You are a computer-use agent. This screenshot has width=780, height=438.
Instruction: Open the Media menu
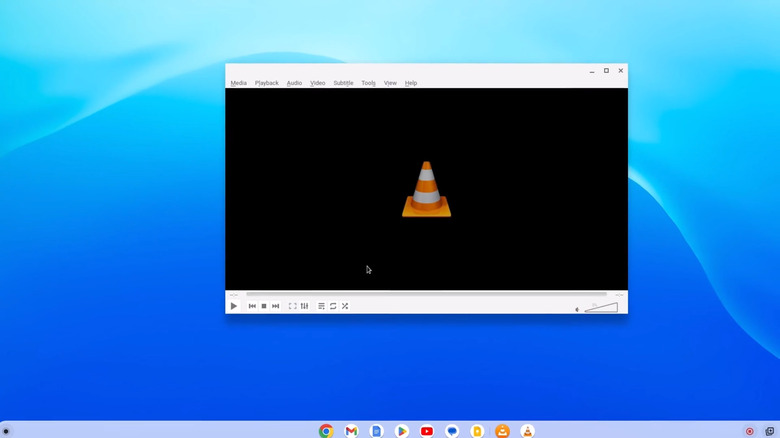click(239, 83)
